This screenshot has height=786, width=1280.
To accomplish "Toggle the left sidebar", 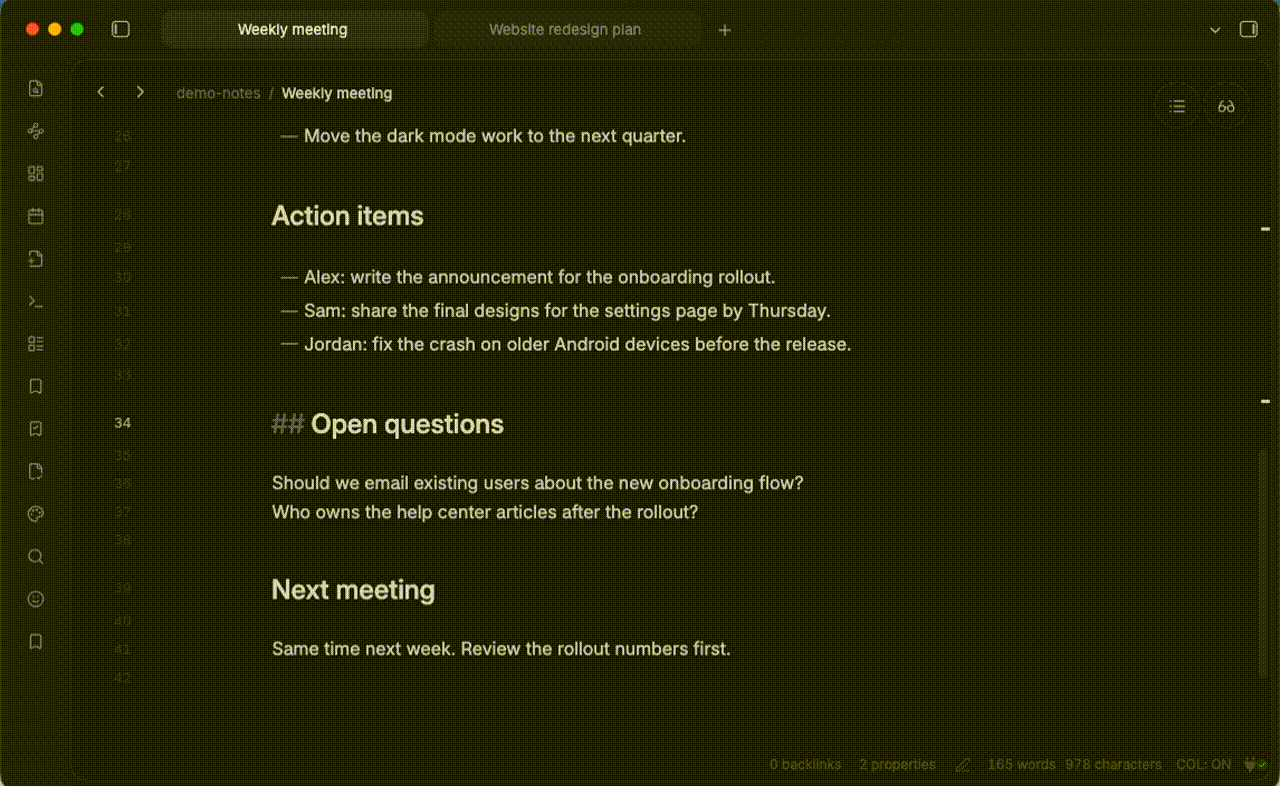I will [x=121, y=30].
